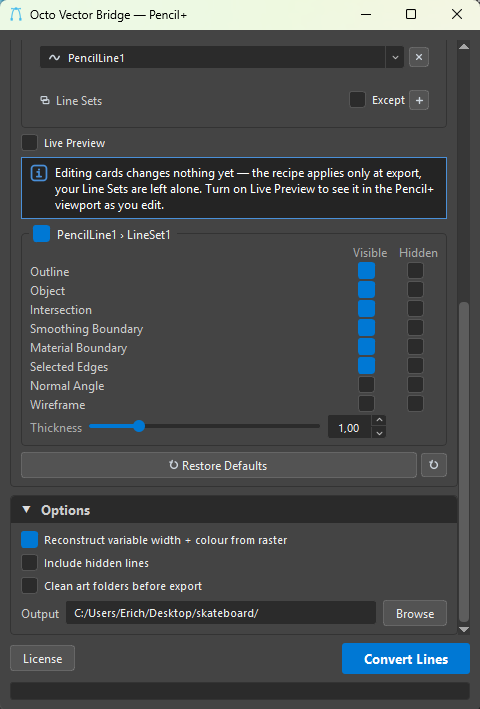The width and height of the screenshot is (480, 709).
Task: Click the Line Sets label
Action: (x=79, y=100)
